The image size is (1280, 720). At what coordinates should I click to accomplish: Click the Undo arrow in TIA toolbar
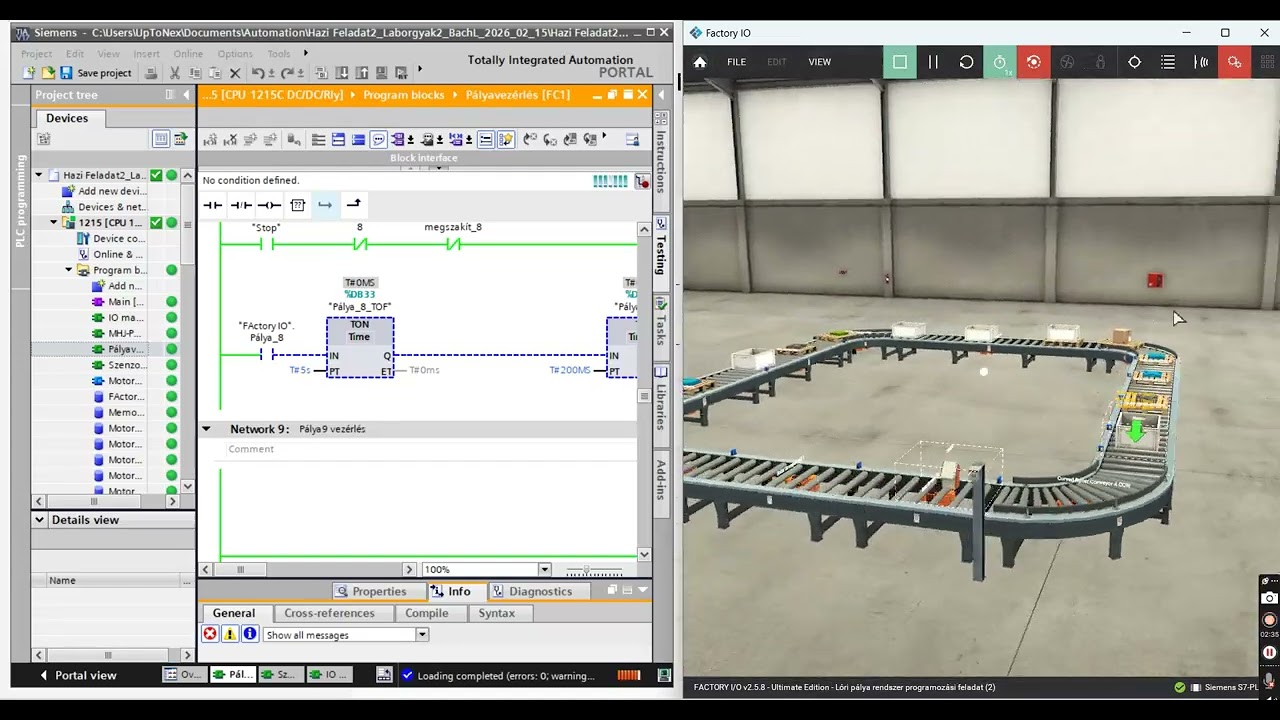(258, 73)
